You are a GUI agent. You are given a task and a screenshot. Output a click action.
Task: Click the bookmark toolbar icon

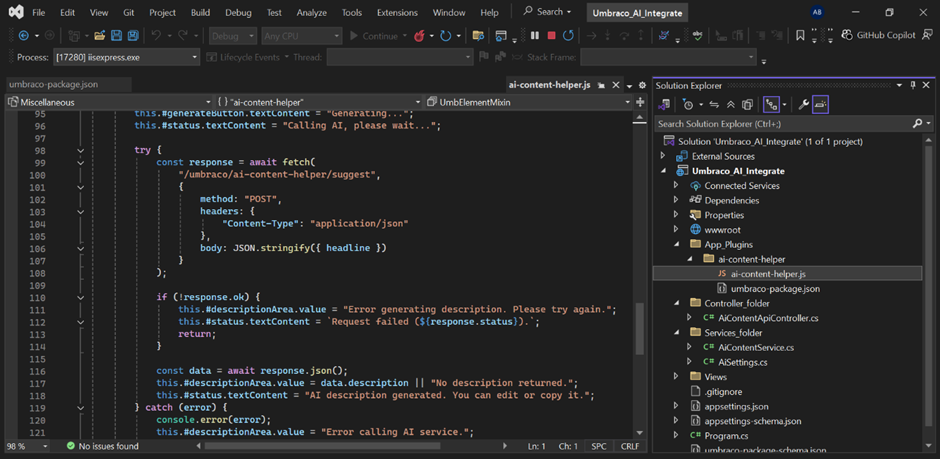[799, 36]
